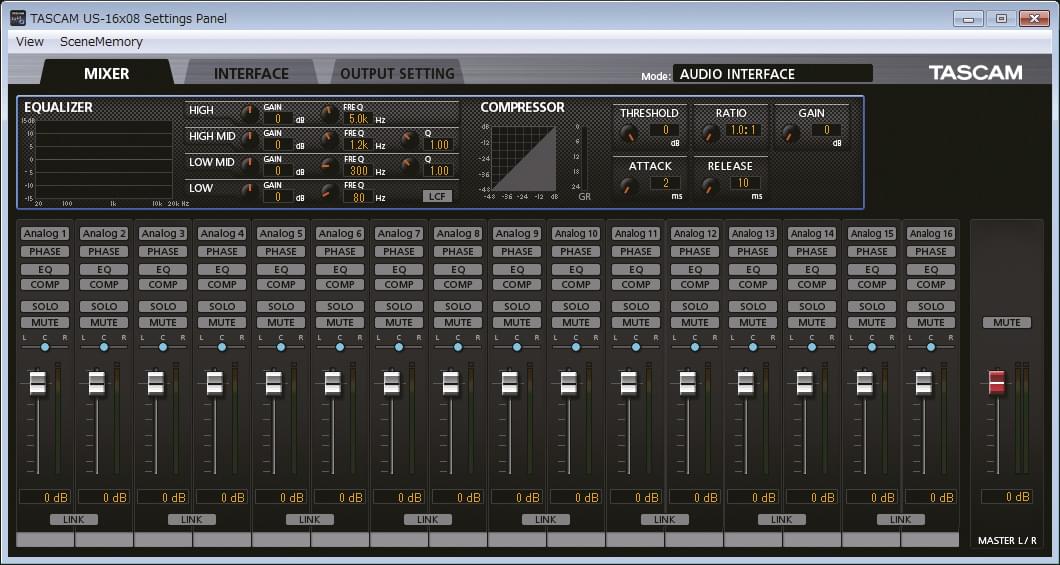
Task: Click the HIGH frequency 5.0k value field
Action: (358, 120)
